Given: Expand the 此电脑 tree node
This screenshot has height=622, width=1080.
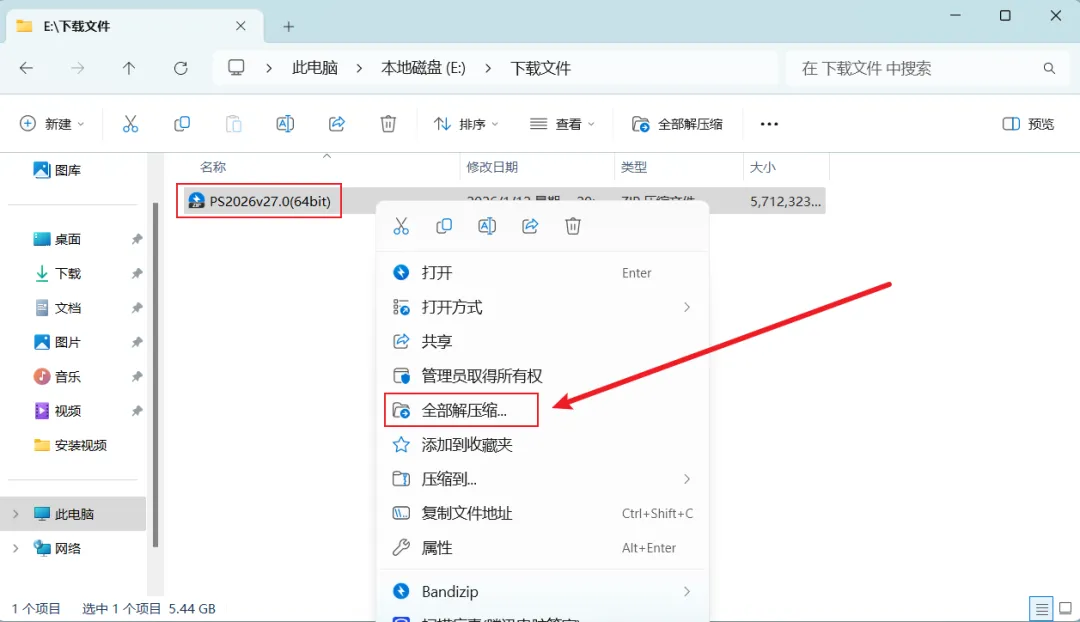Looking at the screenshot, I should (x=15, y=514).
